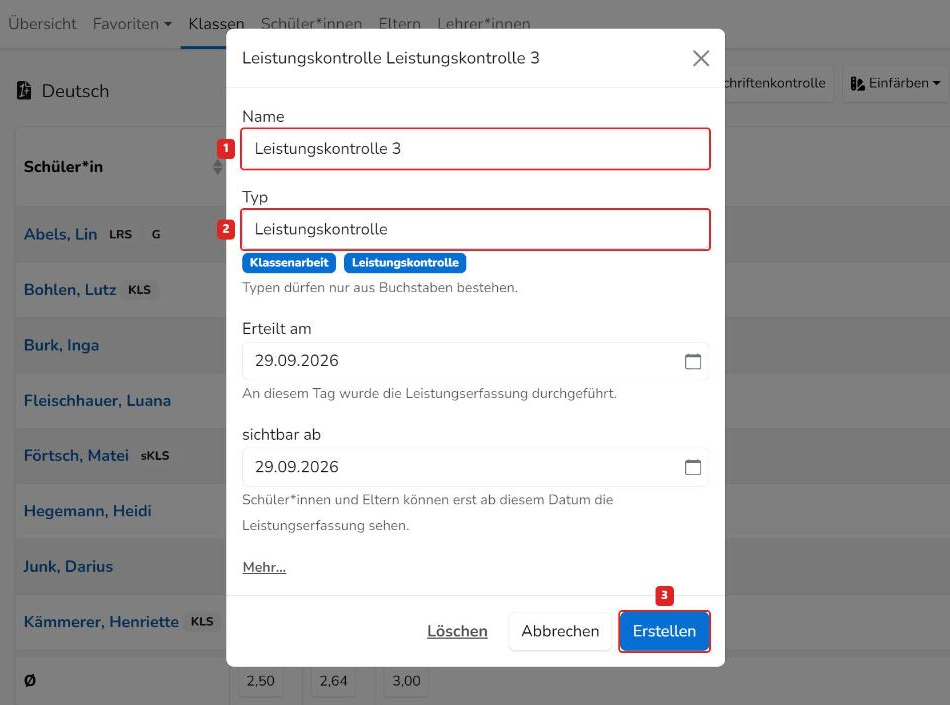Click the KLS badge next to Bohlen, Lutz
The image size is (950, 705).
point(139,290)
